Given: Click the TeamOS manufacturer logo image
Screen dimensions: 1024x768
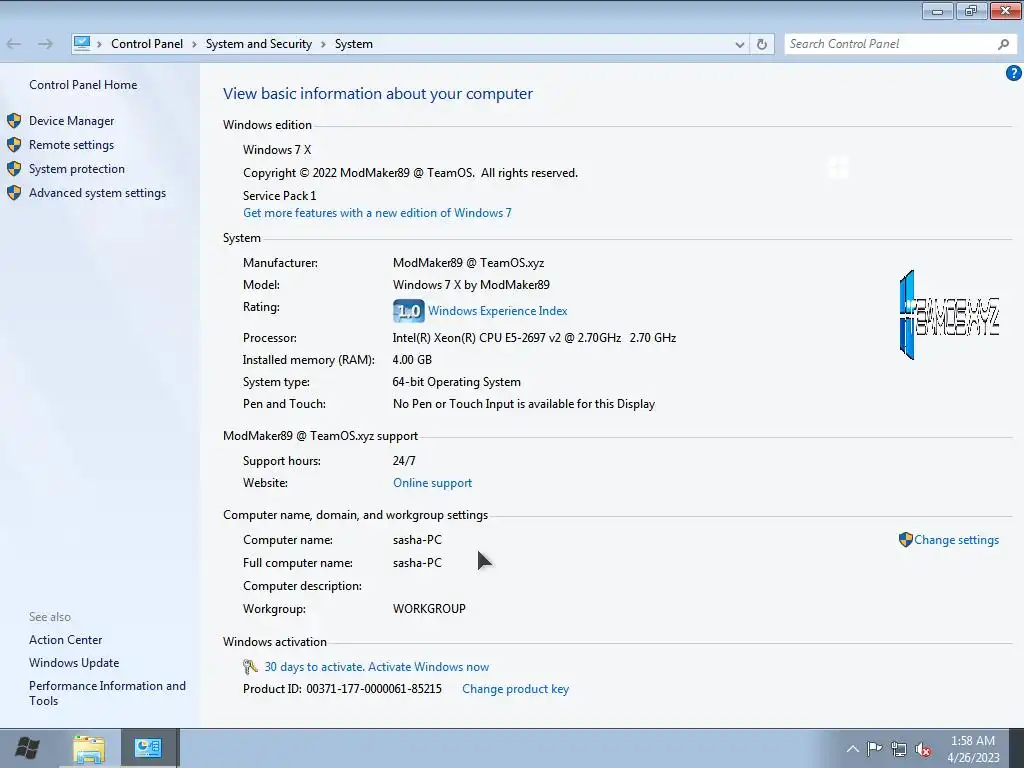Looking at the screenshot, I should click(x=949, y=315).
